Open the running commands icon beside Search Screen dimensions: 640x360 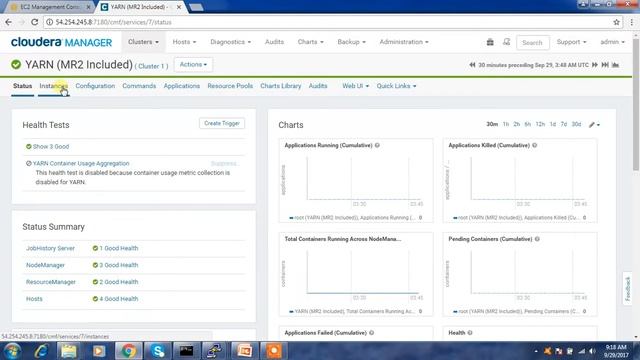(x=506, y=42)
